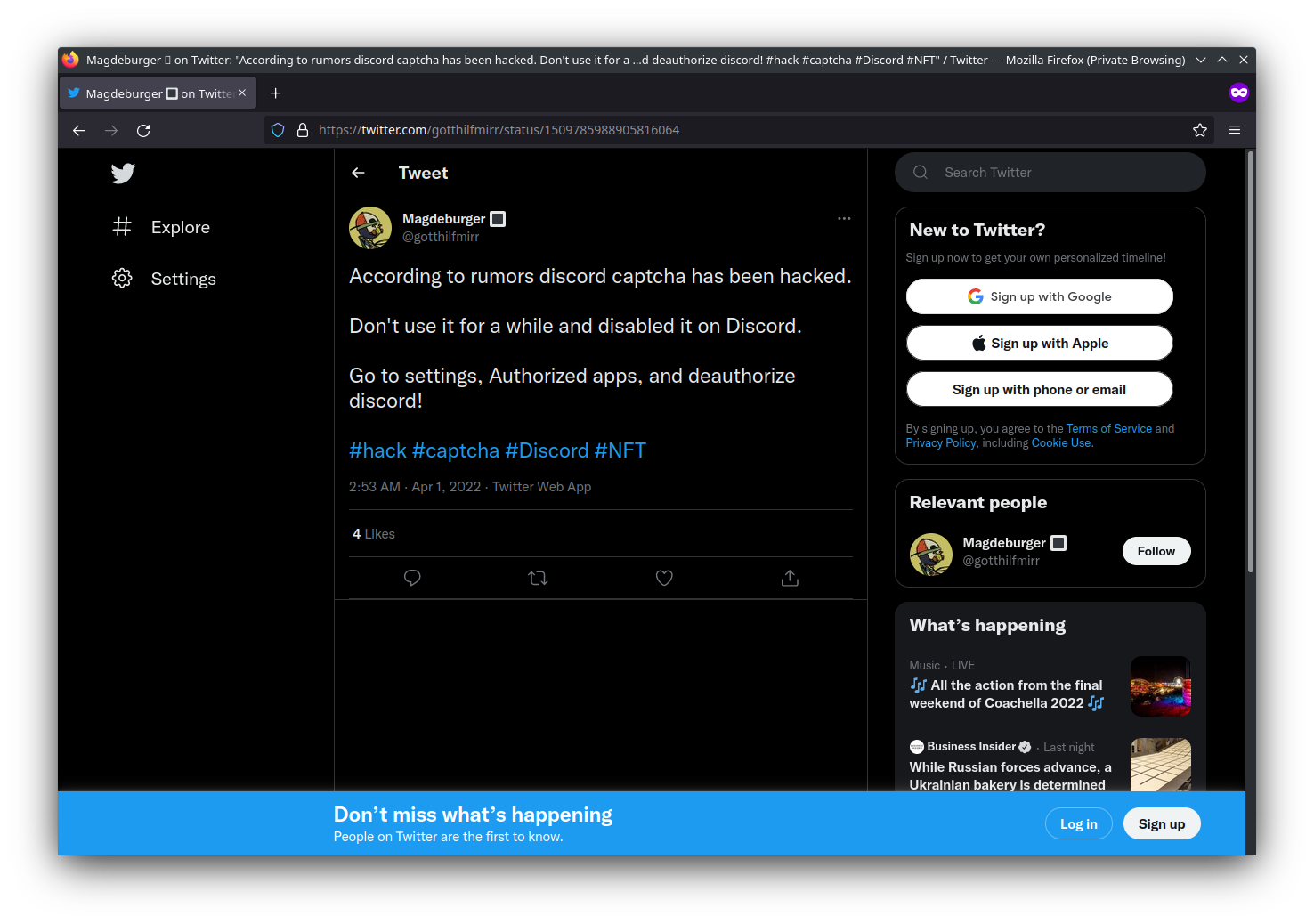Open a new tab with the plus button
Image resolution: width=1314 pixels, height=924 pixels.
pos(276,93)
